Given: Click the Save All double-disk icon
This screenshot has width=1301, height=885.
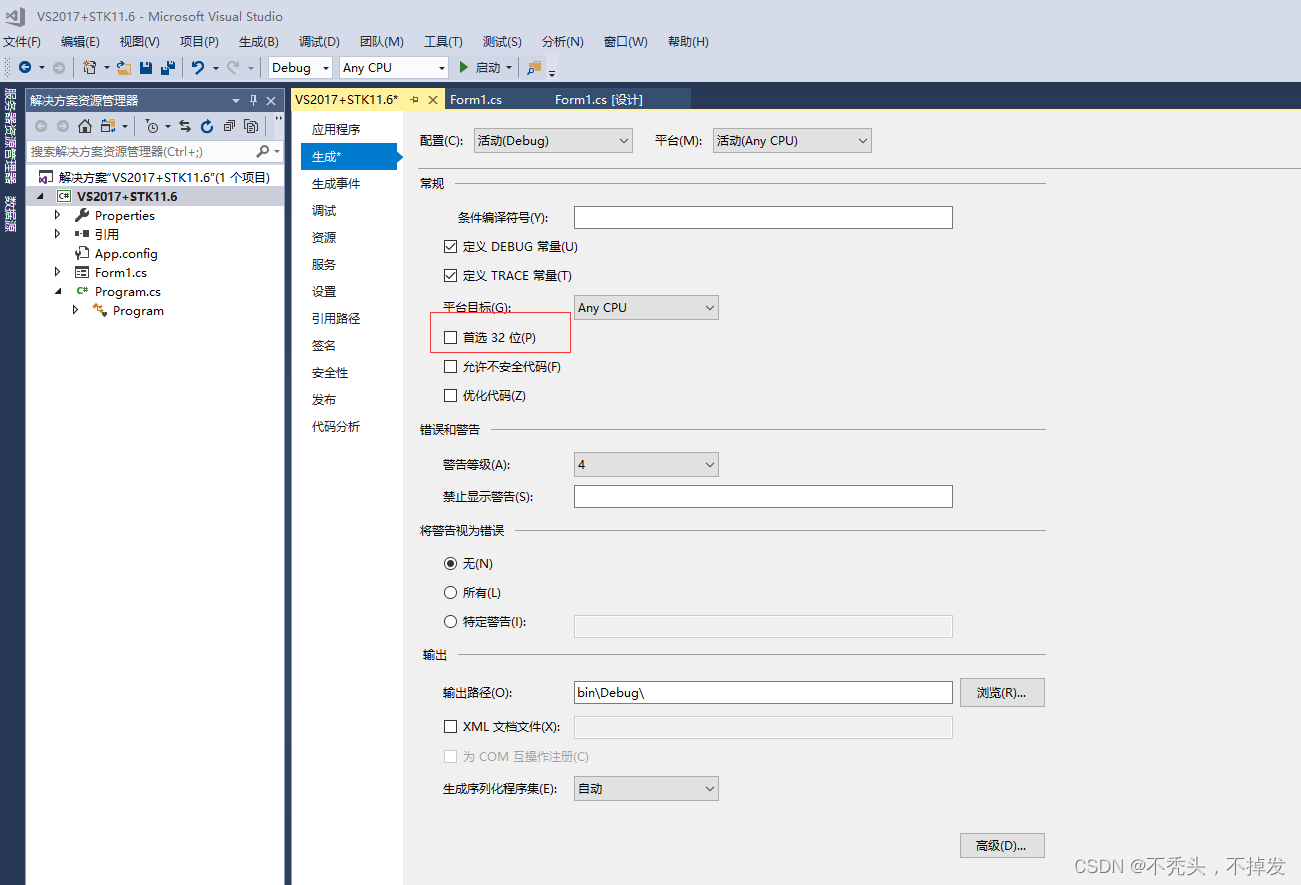Looking at the screenshot, I should click(x=168, y=68).
